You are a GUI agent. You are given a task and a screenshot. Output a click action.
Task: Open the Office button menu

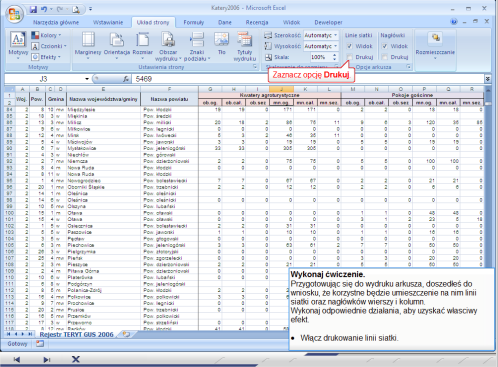tap(14, 14)
